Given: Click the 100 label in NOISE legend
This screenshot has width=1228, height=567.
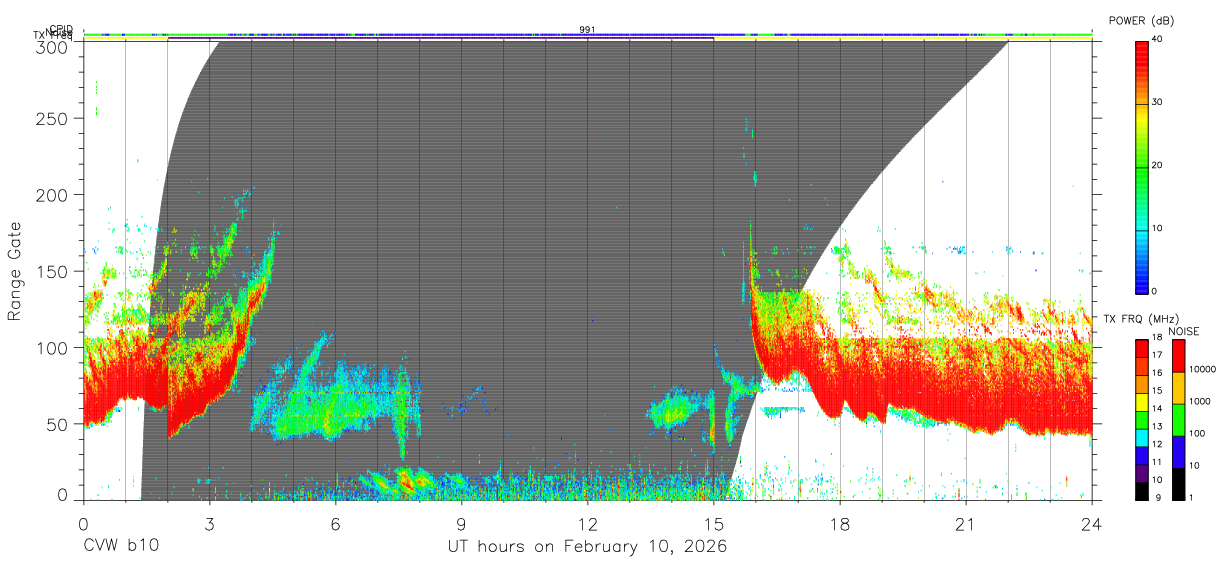Looking at the screenshot, I should point(1197,433).
